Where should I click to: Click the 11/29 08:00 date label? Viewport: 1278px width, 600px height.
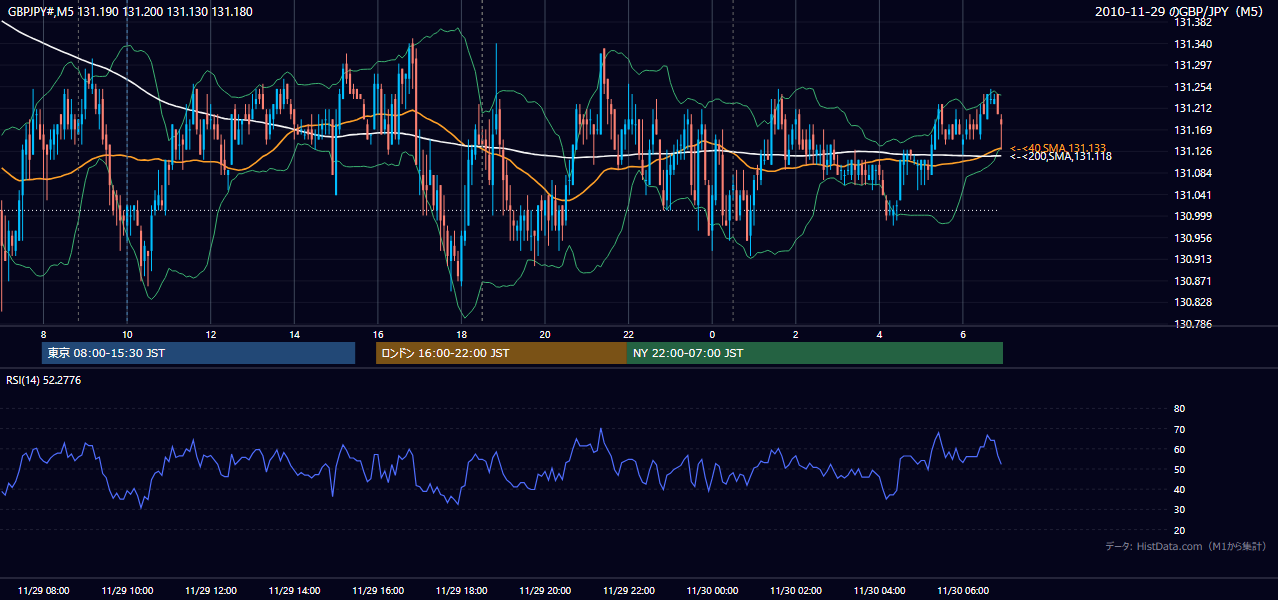pyautogui.click(x=43, y=591)
